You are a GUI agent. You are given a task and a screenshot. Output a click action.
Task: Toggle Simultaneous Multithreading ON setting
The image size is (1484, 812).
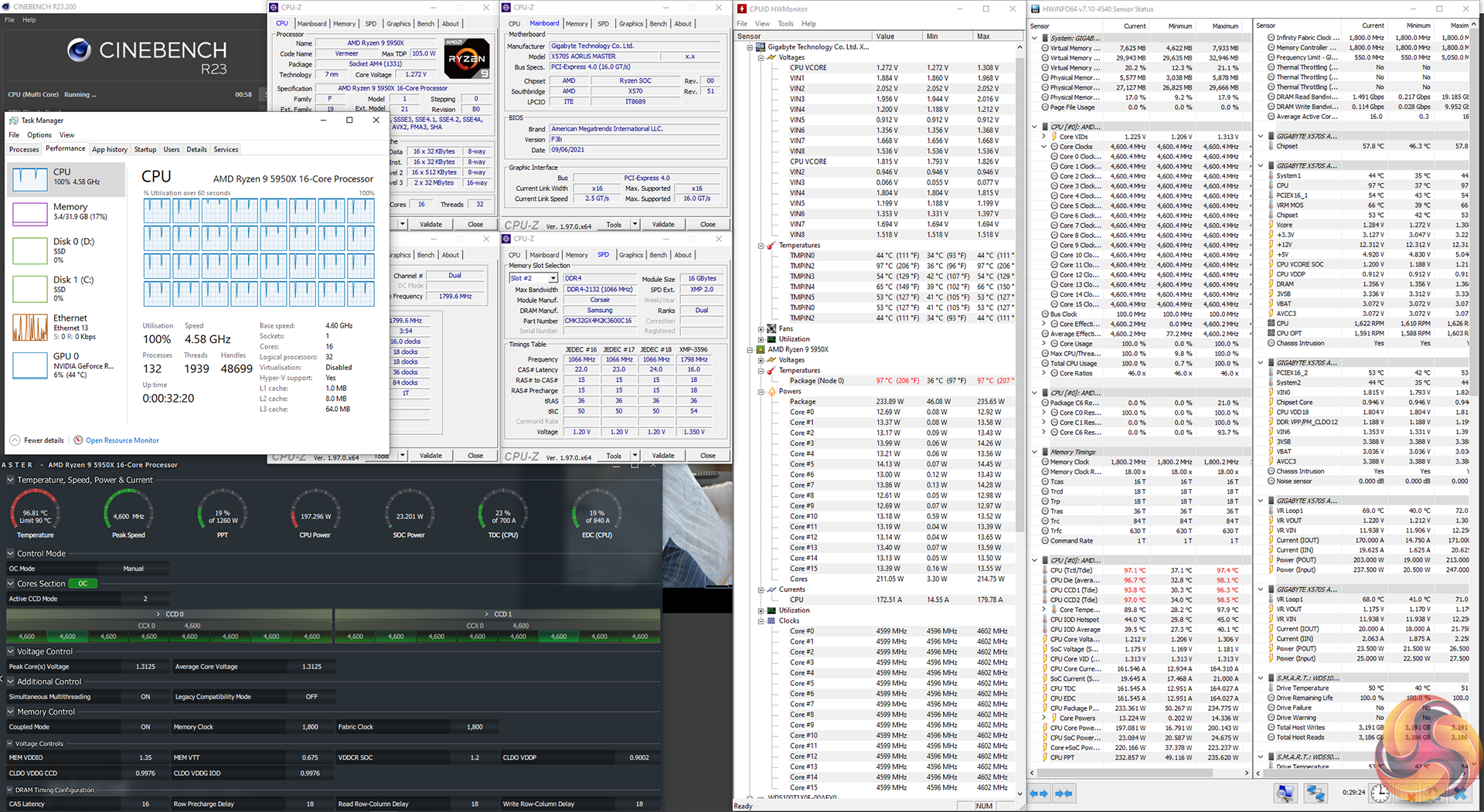145,697
